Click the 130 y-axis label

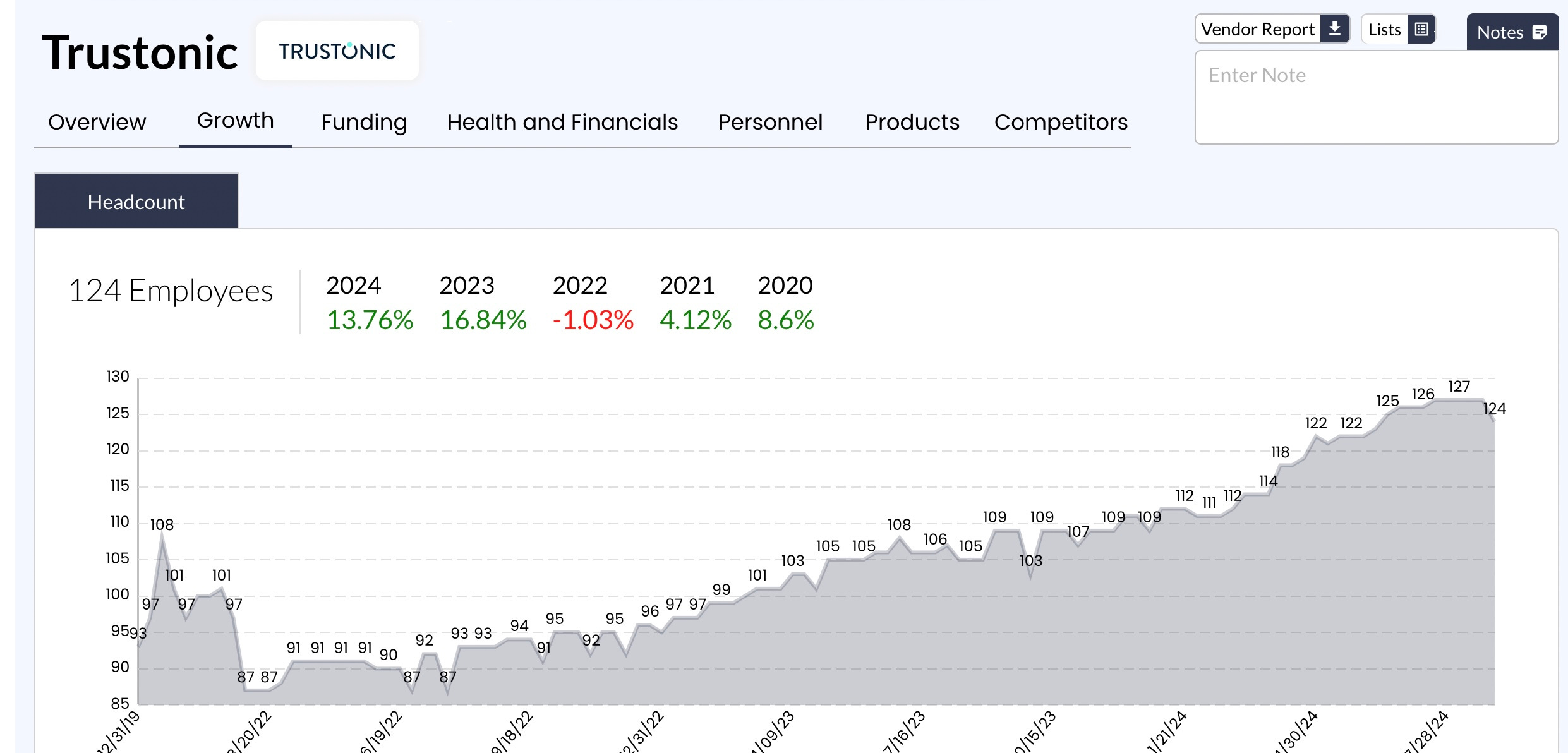[x=118, y=376]
